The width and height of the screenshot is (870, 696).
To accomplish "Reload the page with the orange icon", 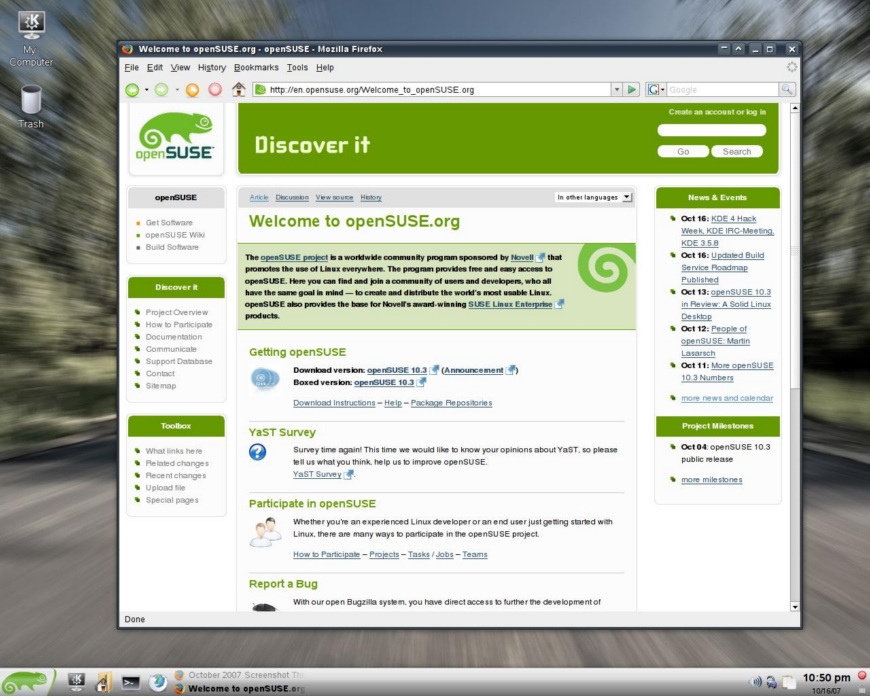I will pyautogui.click(x=192, y=89).
